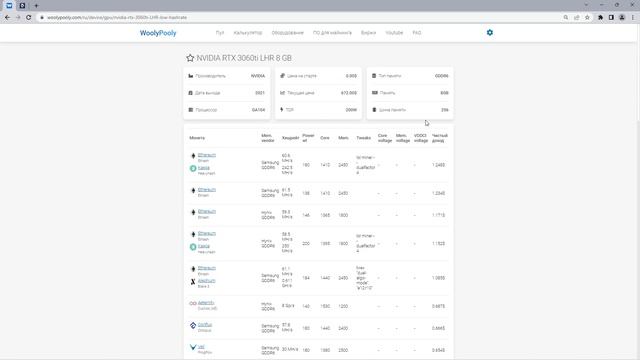The width and height of the screenshot is (640, 360).
Task: Open the Kaspa link in the 242.5 MH/s row
Action: pos(204,168)
